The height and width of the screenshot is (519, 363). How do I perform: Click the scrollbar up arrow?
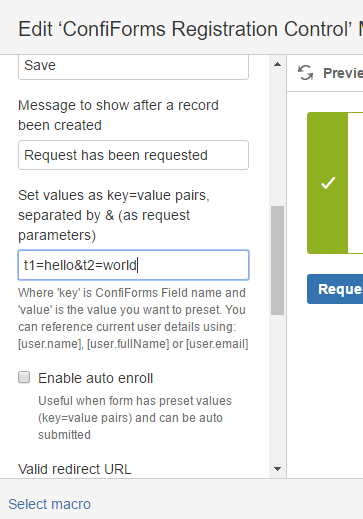[277, 65]
